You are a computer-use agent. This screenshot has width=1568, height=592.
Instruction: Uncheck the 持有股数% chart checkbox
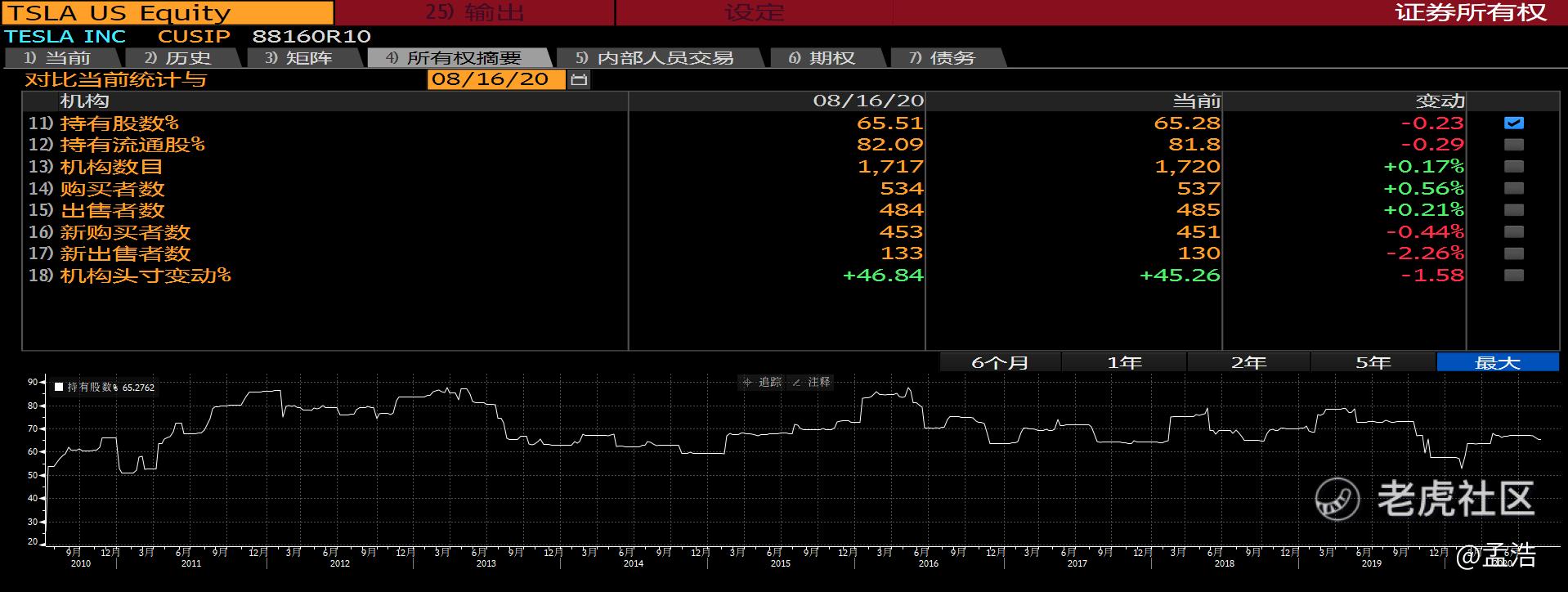1514,123
